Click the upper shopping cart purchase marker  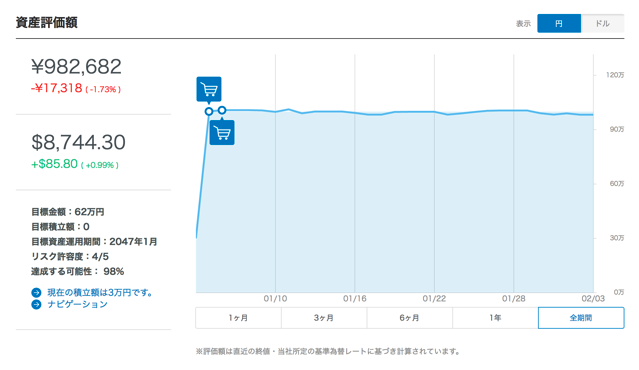click(x=209, y=89)
